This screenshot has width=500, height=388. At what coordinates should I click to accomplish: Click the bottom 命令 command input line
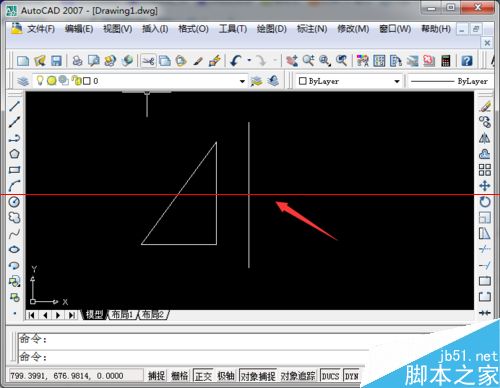(x=193, y=357)
